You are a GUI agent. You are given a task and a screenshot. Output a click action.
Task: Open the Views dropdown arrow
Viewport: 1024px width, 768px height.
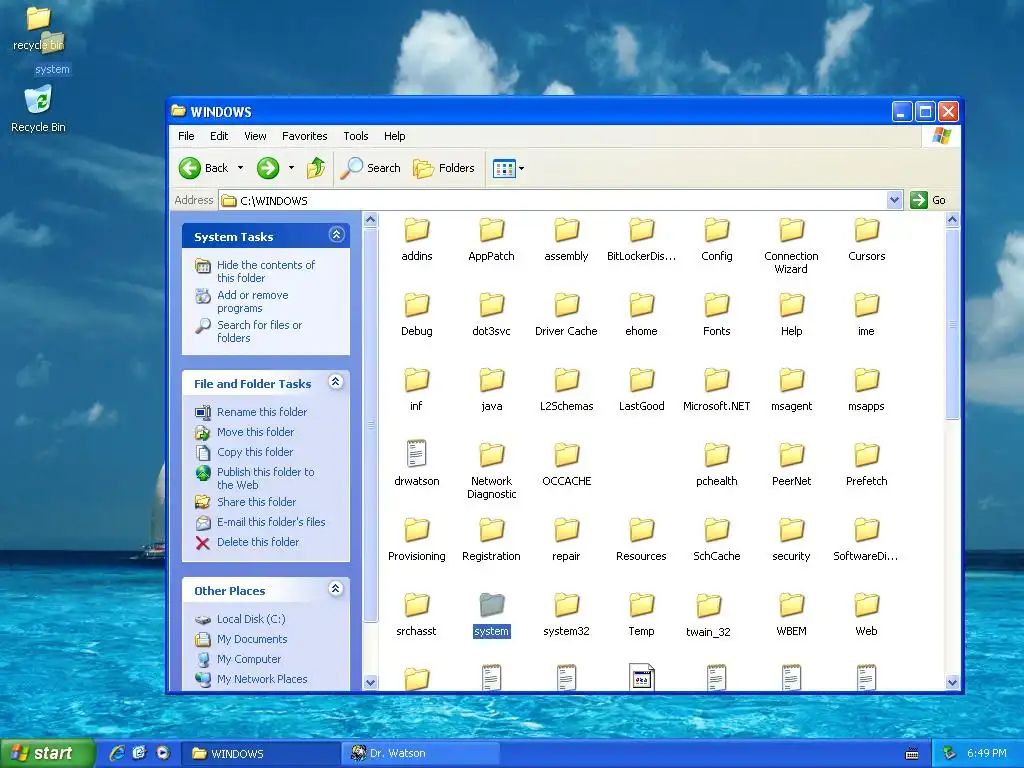click(522, 168)
